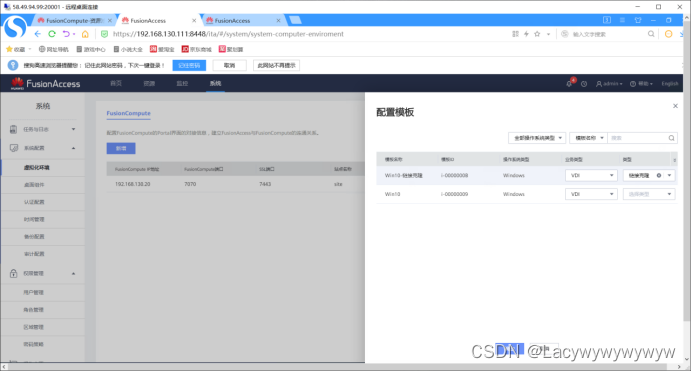Click the green security shield in the address bar
The image size is (691, 371).
click(x=104, y=34)
